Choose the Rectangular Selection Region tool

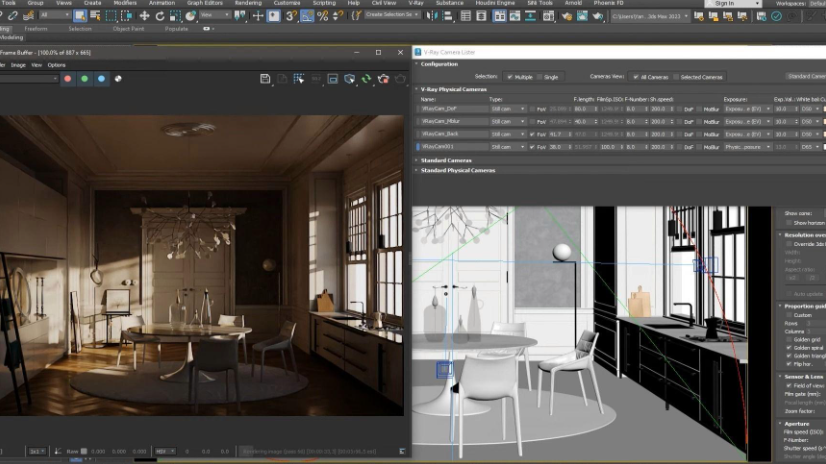click(x=111, y=16)
